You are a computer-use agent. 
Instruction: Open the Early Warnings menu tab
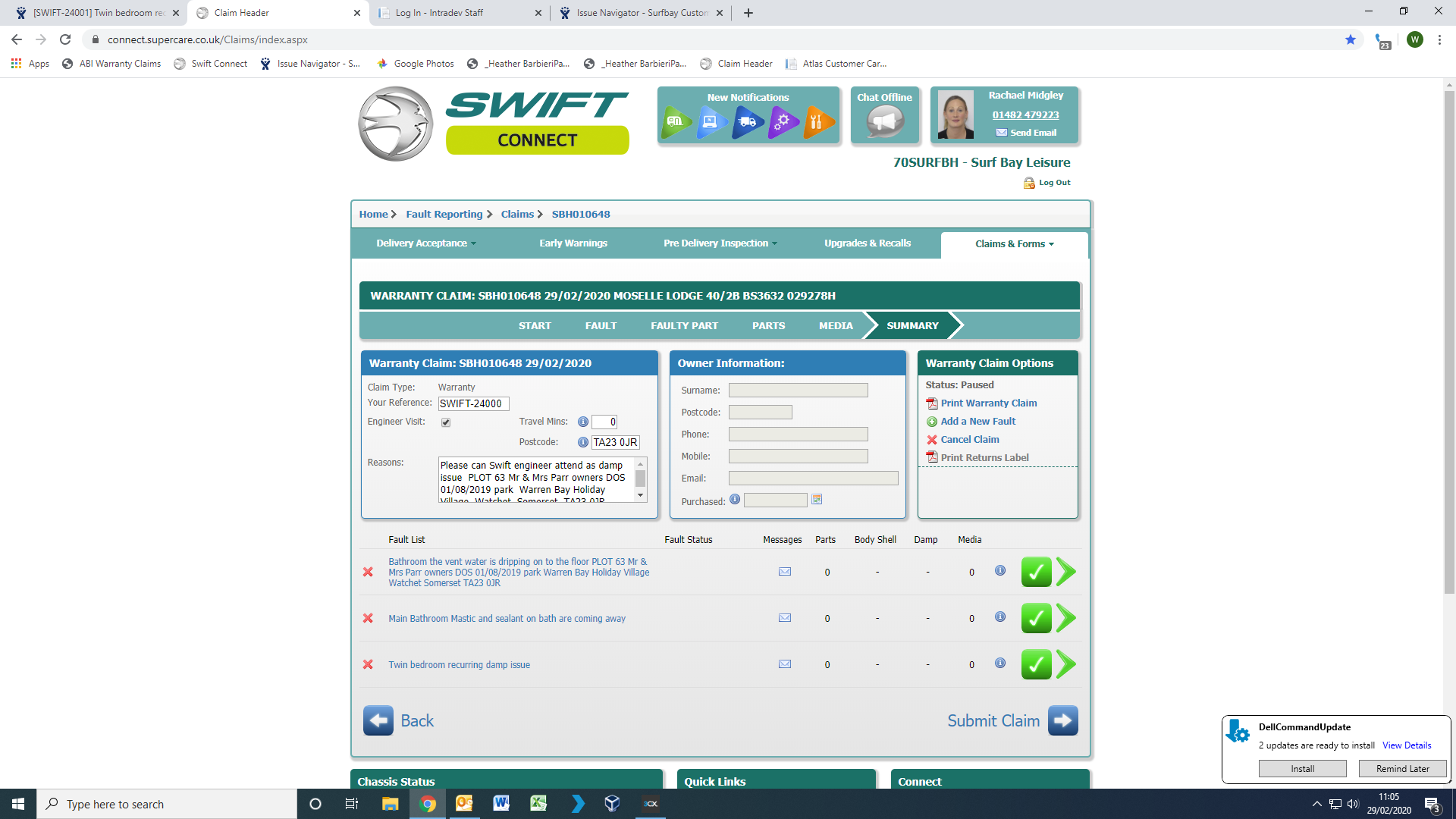pos(573,243)
